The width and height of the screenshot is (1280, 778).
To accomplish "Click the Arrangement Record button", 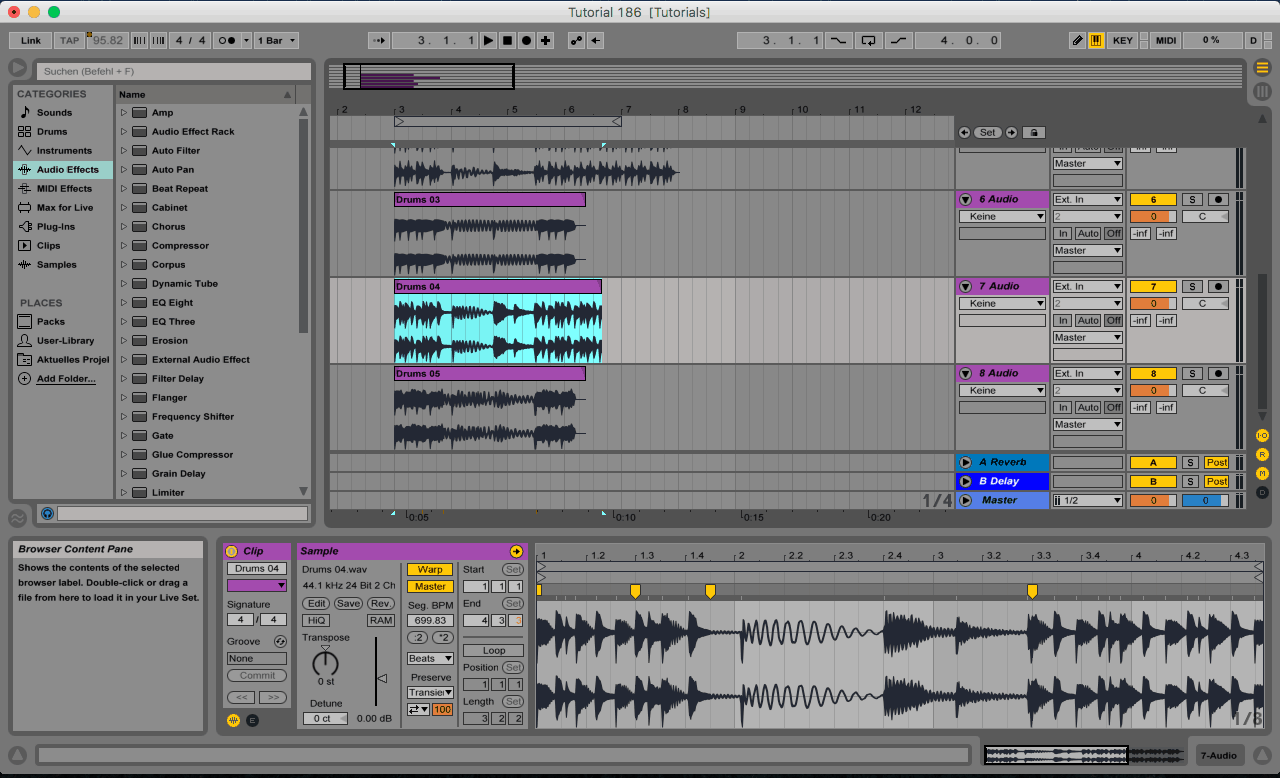I will (526, 41).
